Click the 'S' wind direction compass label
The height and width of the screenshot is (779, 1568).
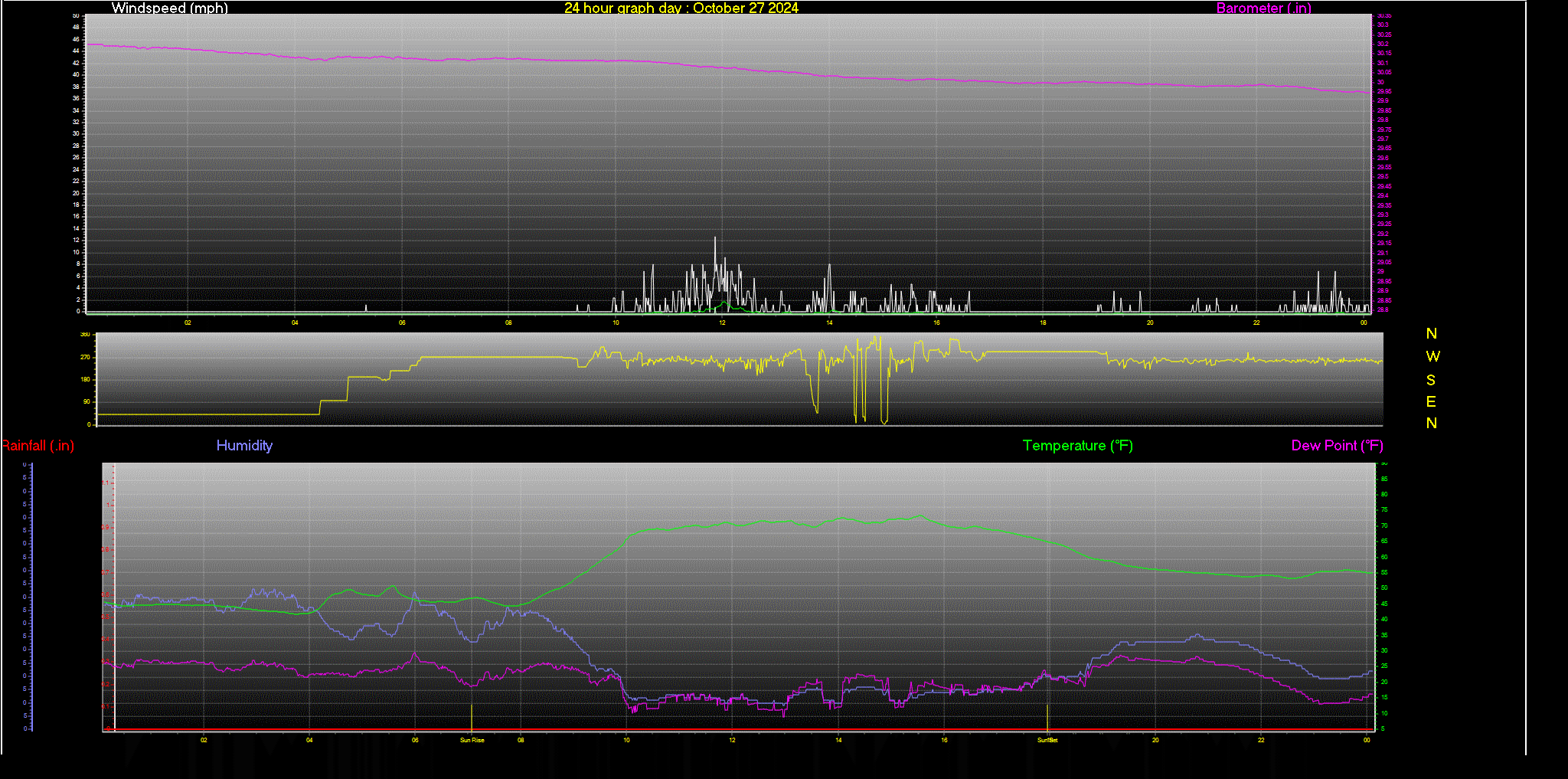click(x=1431, y=380)
